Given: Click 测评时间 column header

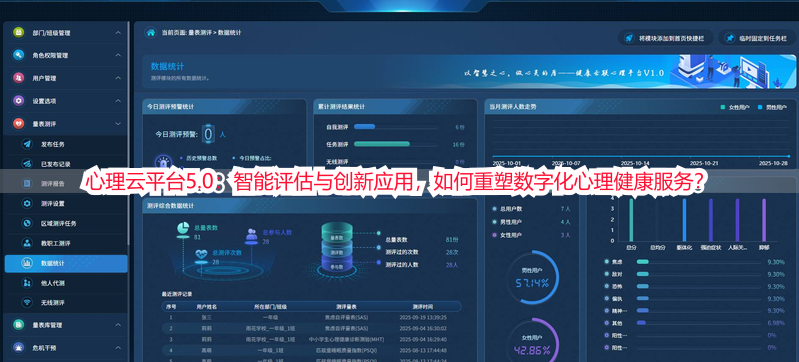Looking at the screenshot, I should point(422,307).
